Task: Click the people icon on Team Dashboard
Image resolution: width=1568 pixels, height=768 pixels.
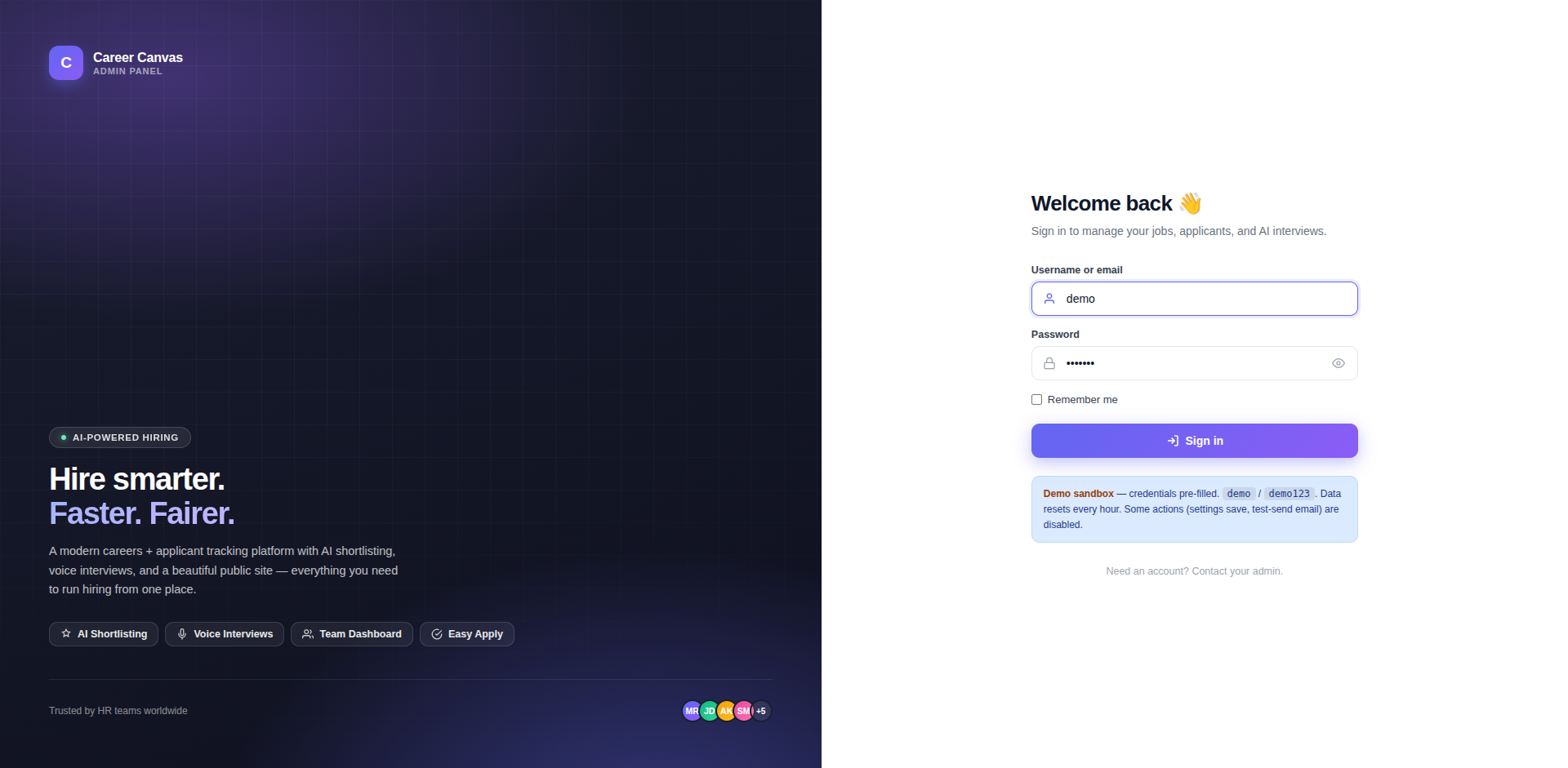Action: (x=308, y=634)
